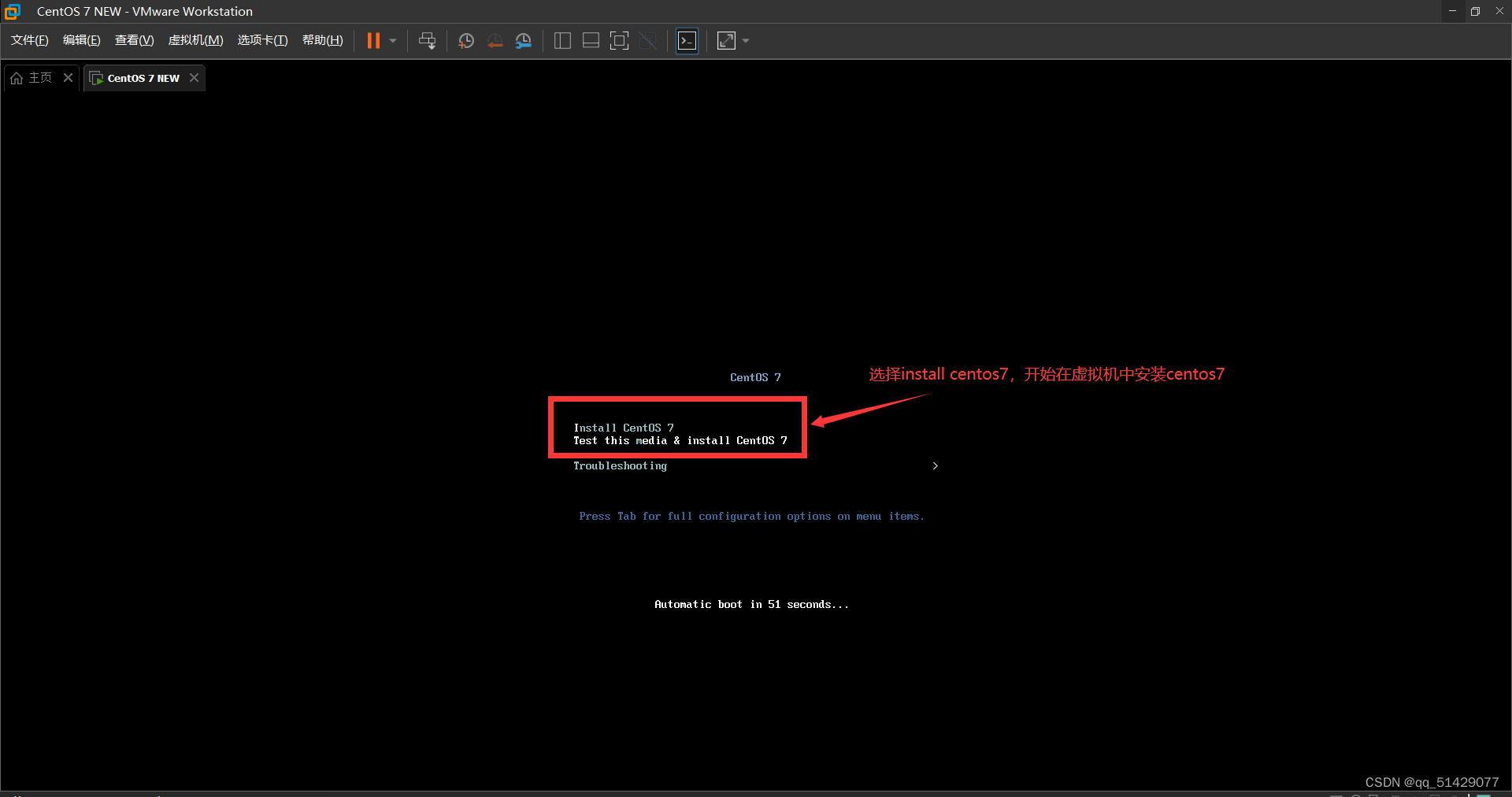The height and width of the screenshot is (797, 1512).
Task: Select 'Test this media & install CentOS 7'
Action: (680, 440)
